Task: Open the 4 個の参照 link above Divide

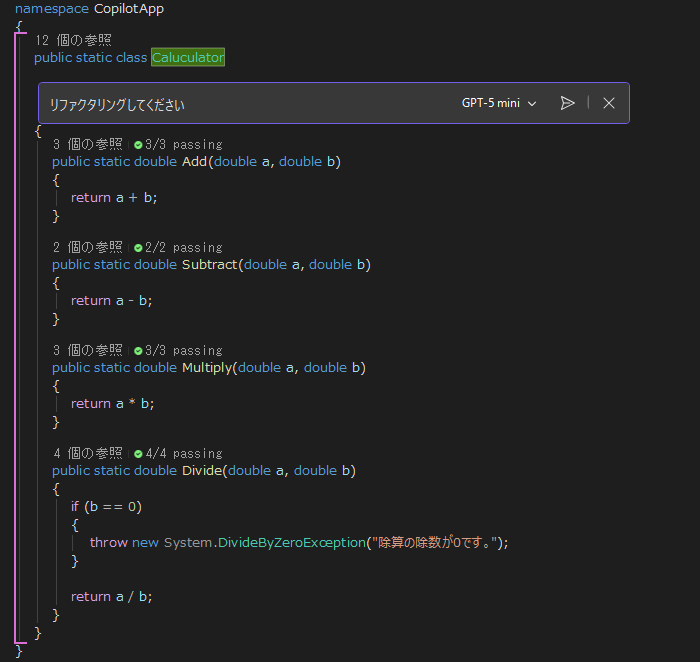Action: 88,454
